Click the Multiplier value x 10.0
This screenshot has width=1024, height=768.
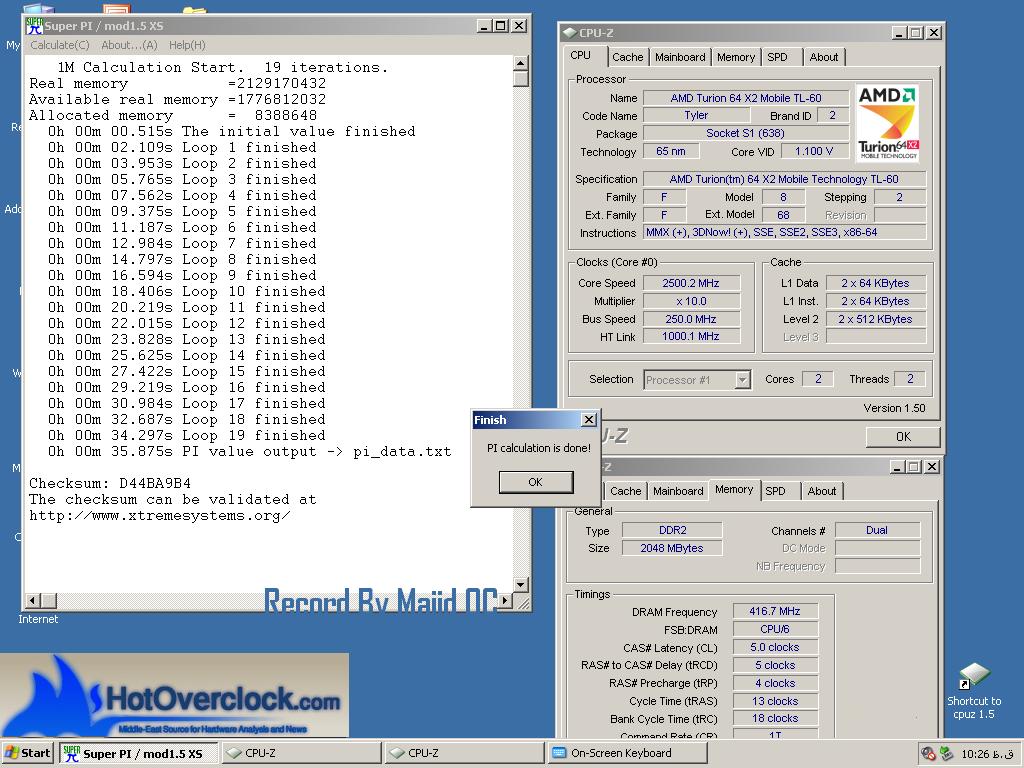[691, 301]
